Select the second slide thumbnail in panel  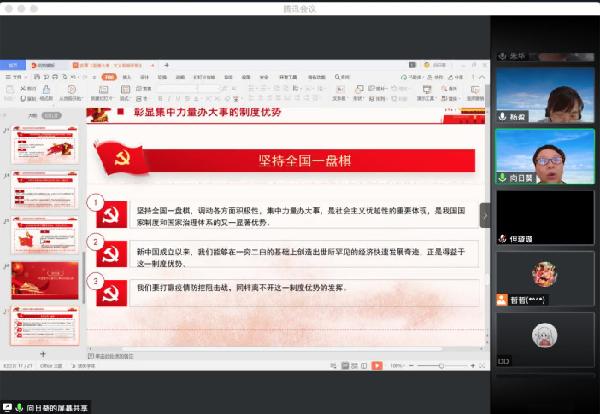tap(45, 190)
